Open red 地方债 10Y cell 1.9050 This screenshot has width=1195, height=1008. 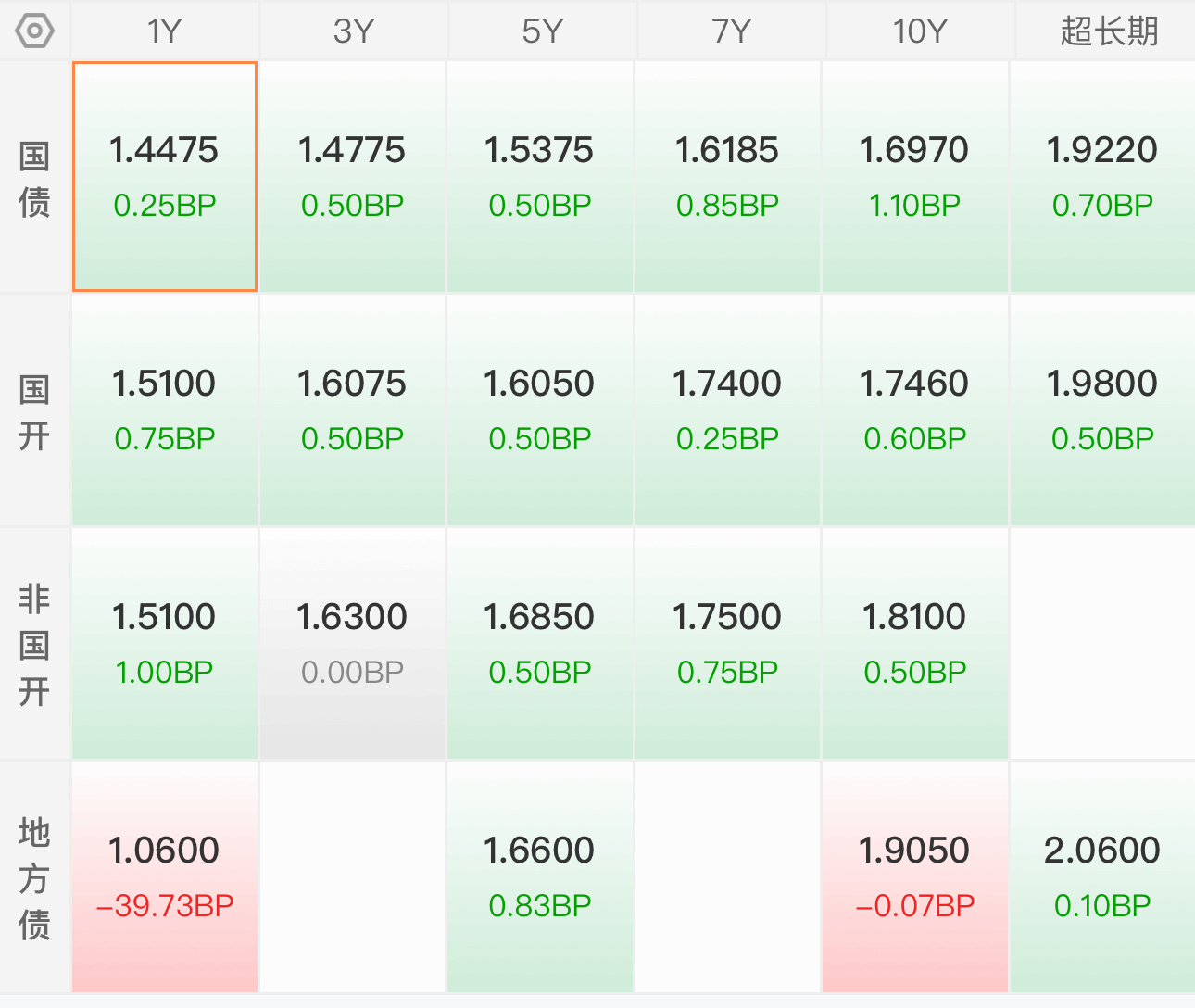coord(914,876)
